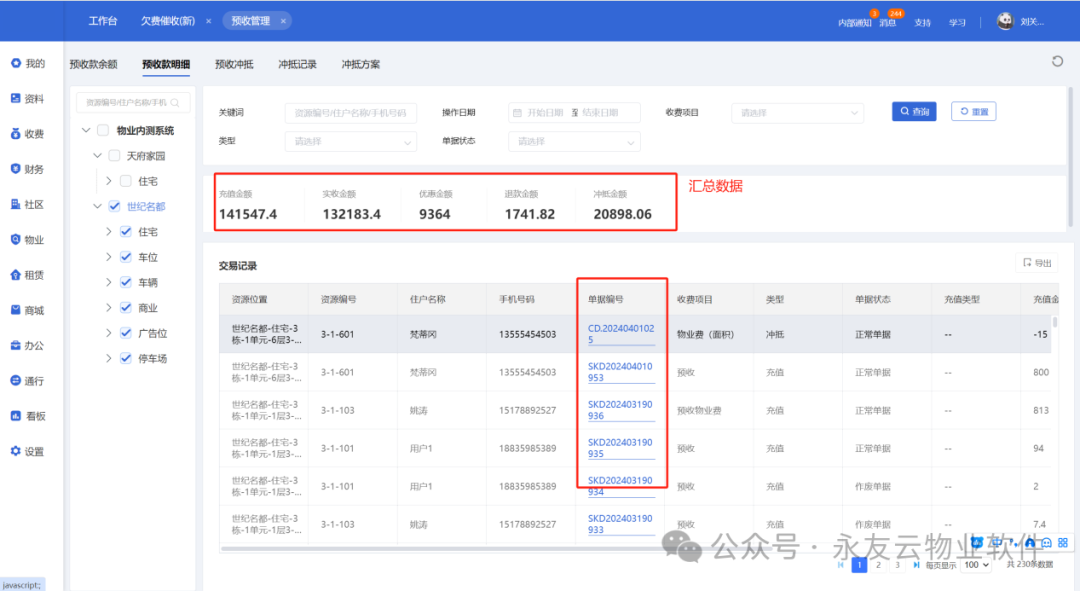Open the 单据状态 dropdown

pyautogui.click(x=574, y=141)
